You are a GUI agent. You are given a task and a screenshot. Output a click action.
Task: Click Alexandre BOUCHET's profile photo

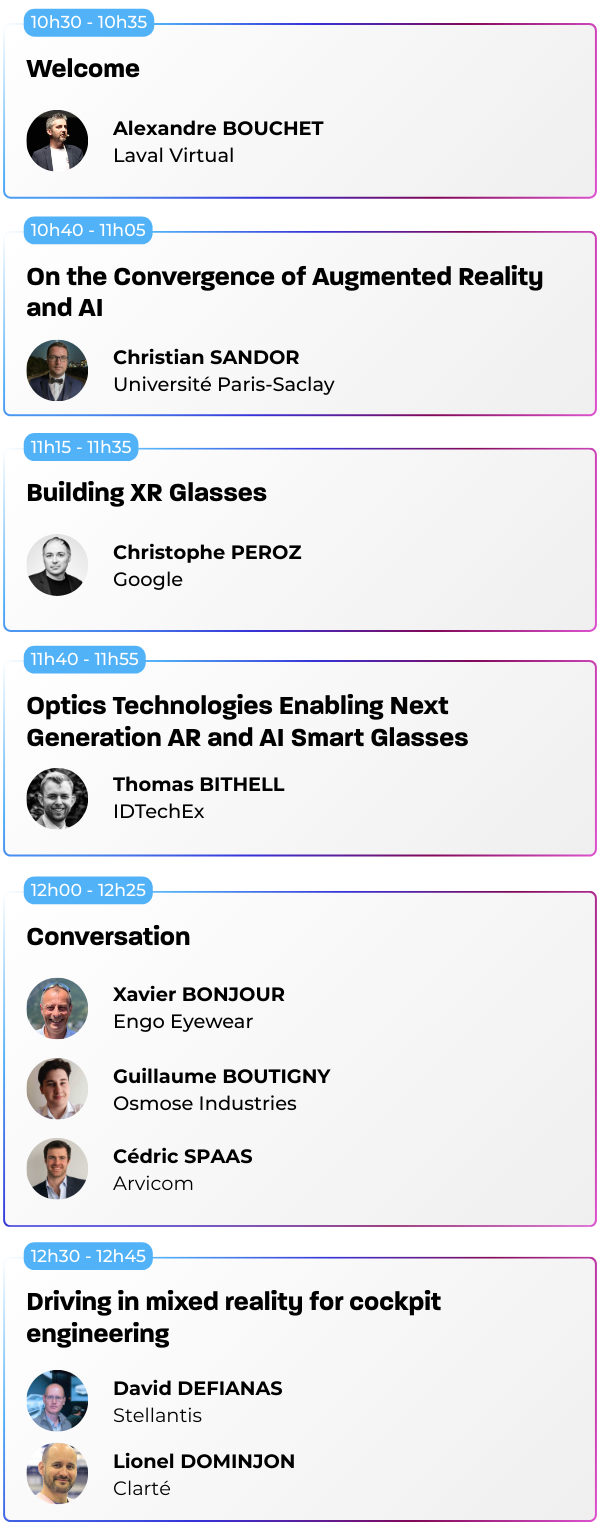pyautogui.click(x=57, y=141)
